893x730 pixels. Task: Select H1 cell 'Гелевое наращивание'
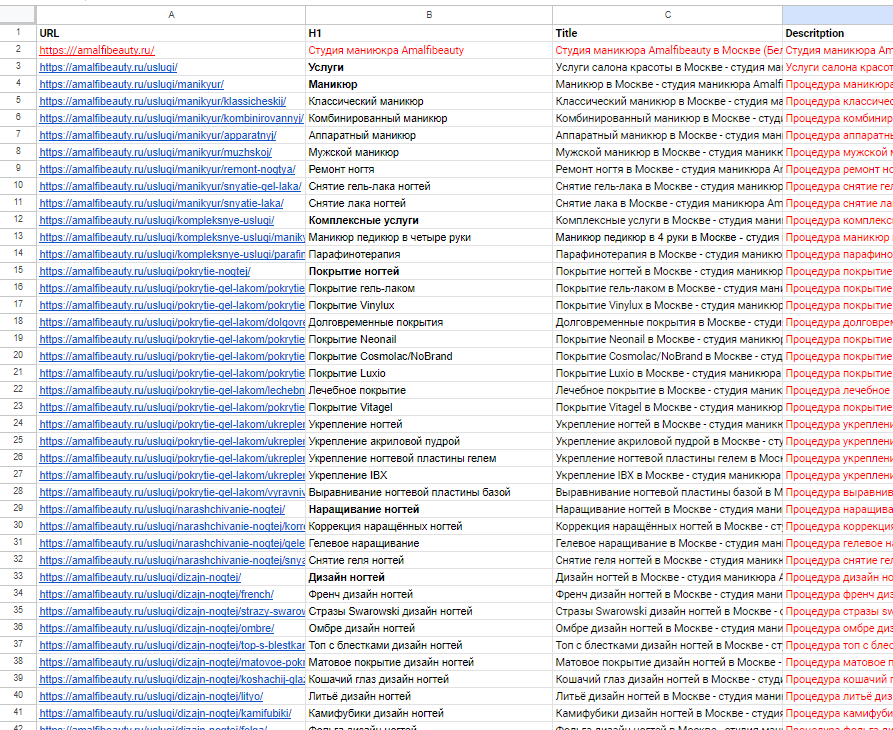click(429, 543)
